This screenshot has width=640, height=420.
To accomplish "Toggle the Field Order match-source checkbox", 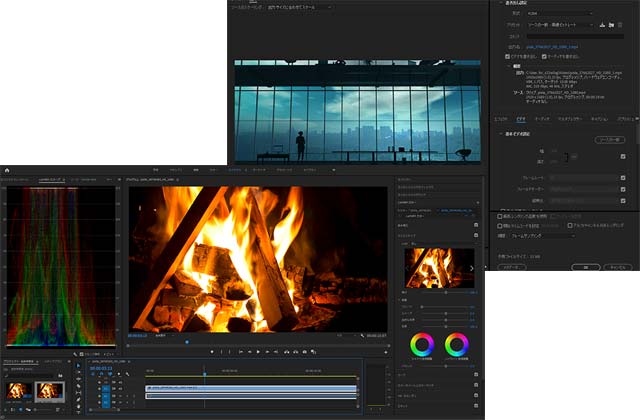I will tap(623, 189).
